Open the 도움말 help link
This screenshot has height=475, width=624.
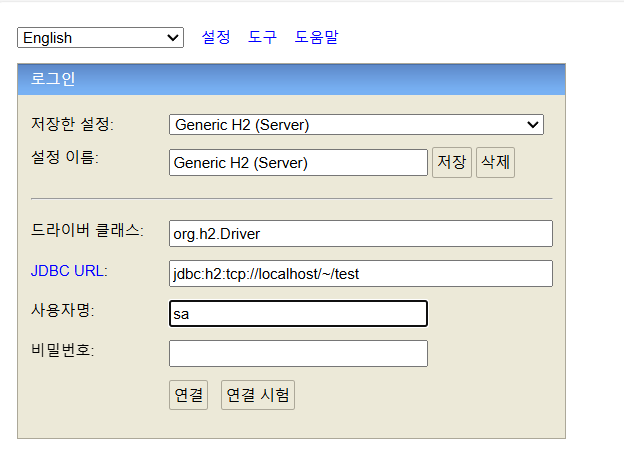point(316,37)
